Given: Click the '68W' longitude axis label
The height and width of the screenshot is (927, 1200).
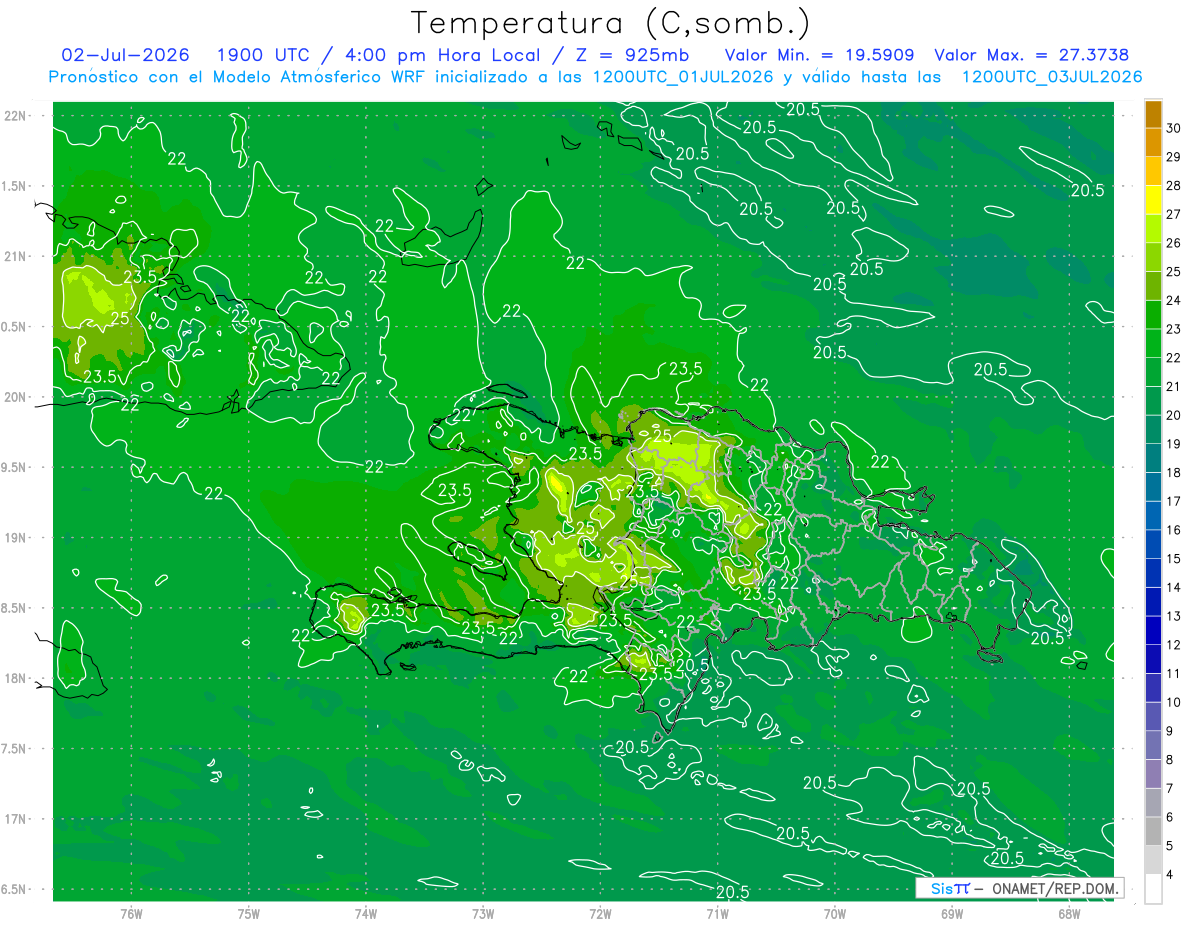Looking at the screenshot, I should [x=1069, y=914].
